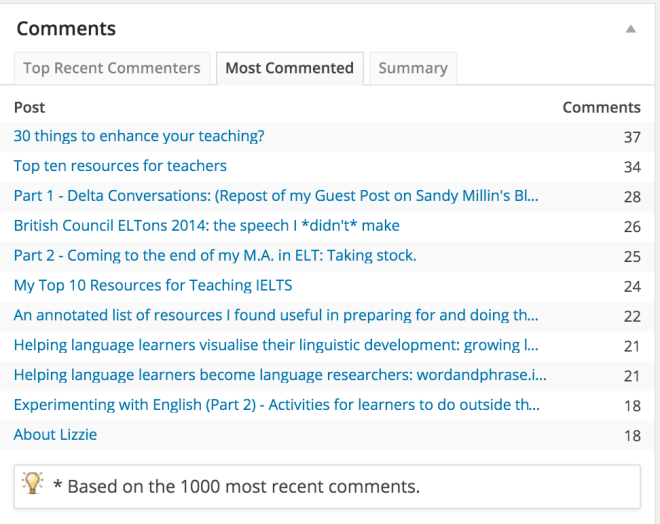
Task: Open Experimenting with English (Part 2) post
Action: point(276,406)
